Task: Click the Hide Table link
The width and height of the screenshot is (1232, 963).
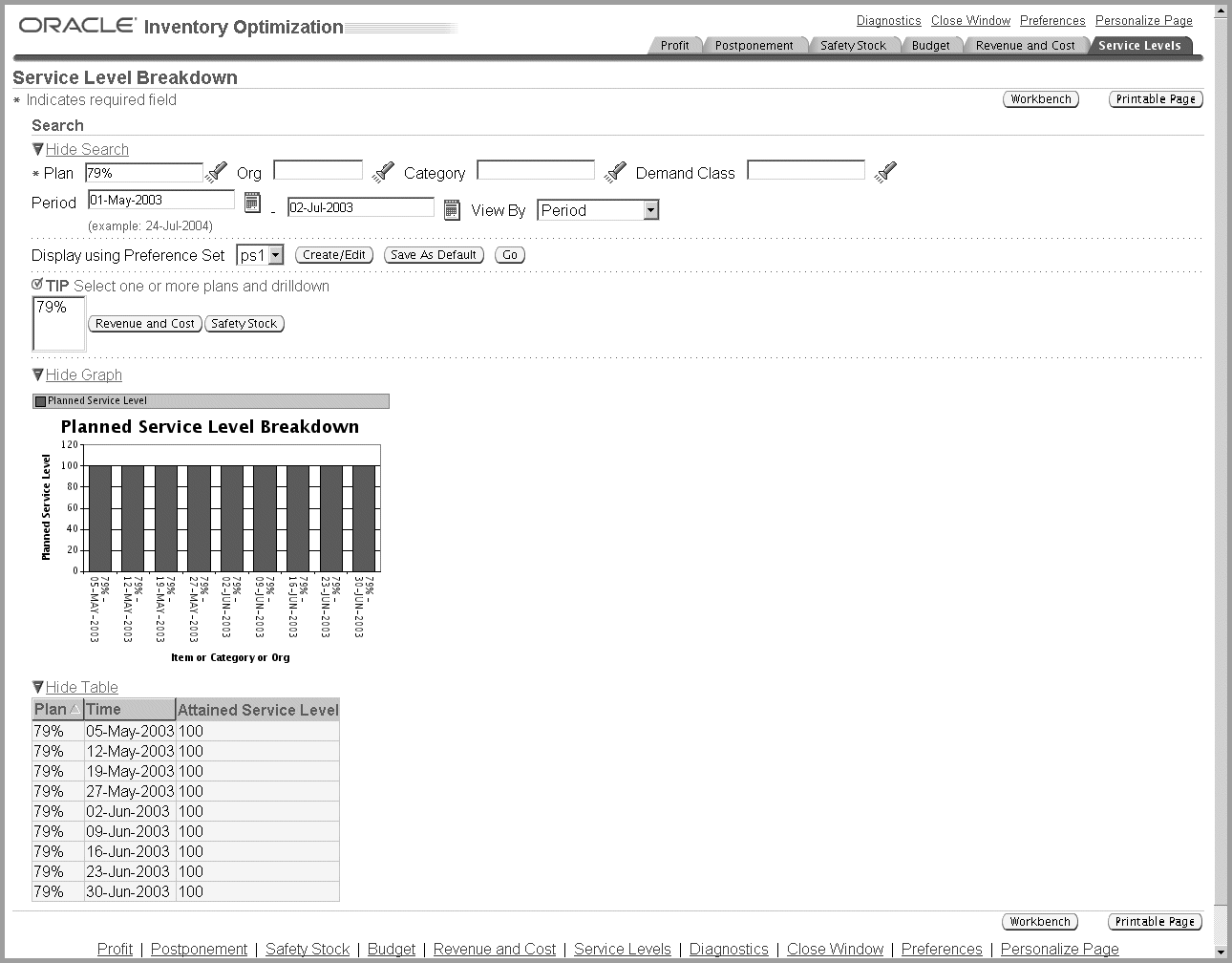Action: (82, 687)
